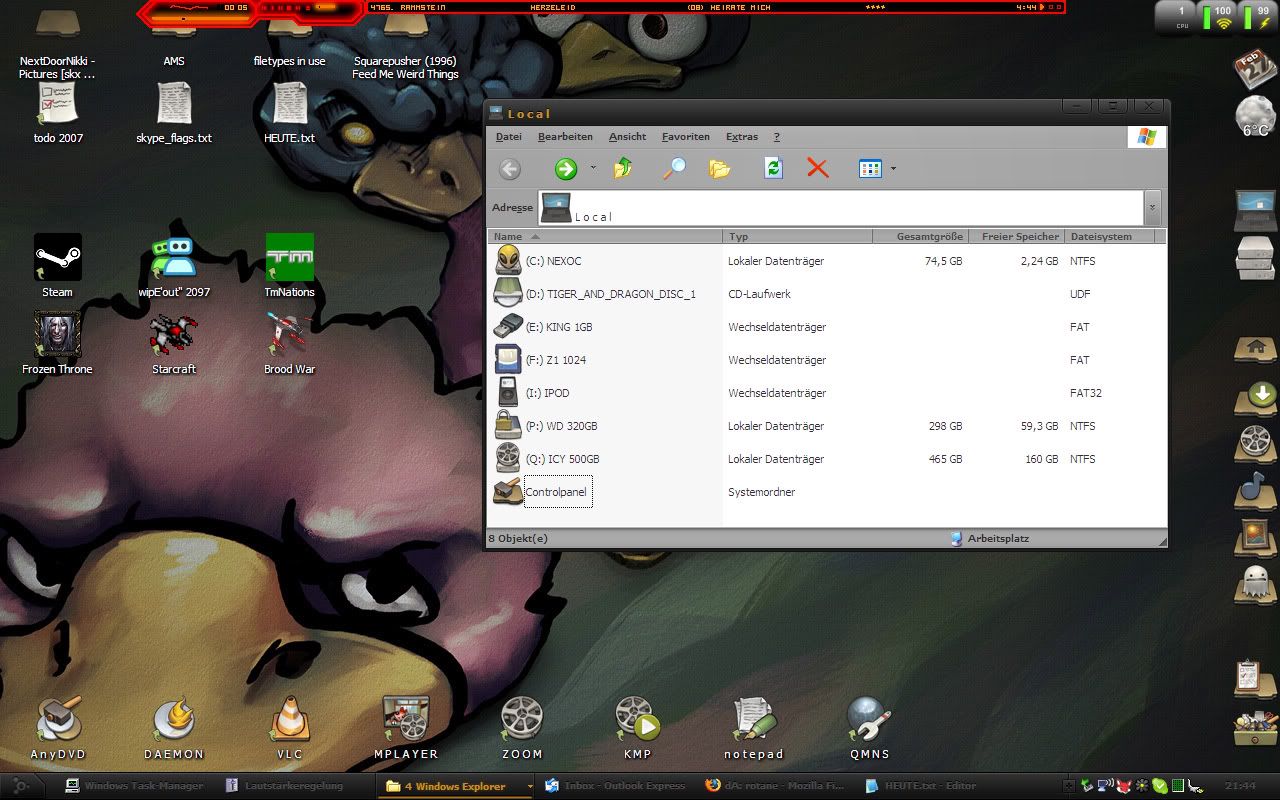Viewport: 1280px width, 800px height.
Task: Toggle the Folders pane icon
Action: 720,169
